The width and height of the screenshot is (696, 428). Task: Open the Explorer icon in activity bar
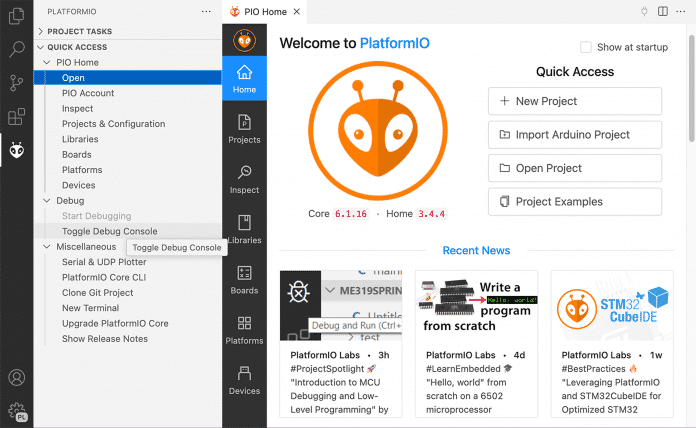(x=16, y=15)
